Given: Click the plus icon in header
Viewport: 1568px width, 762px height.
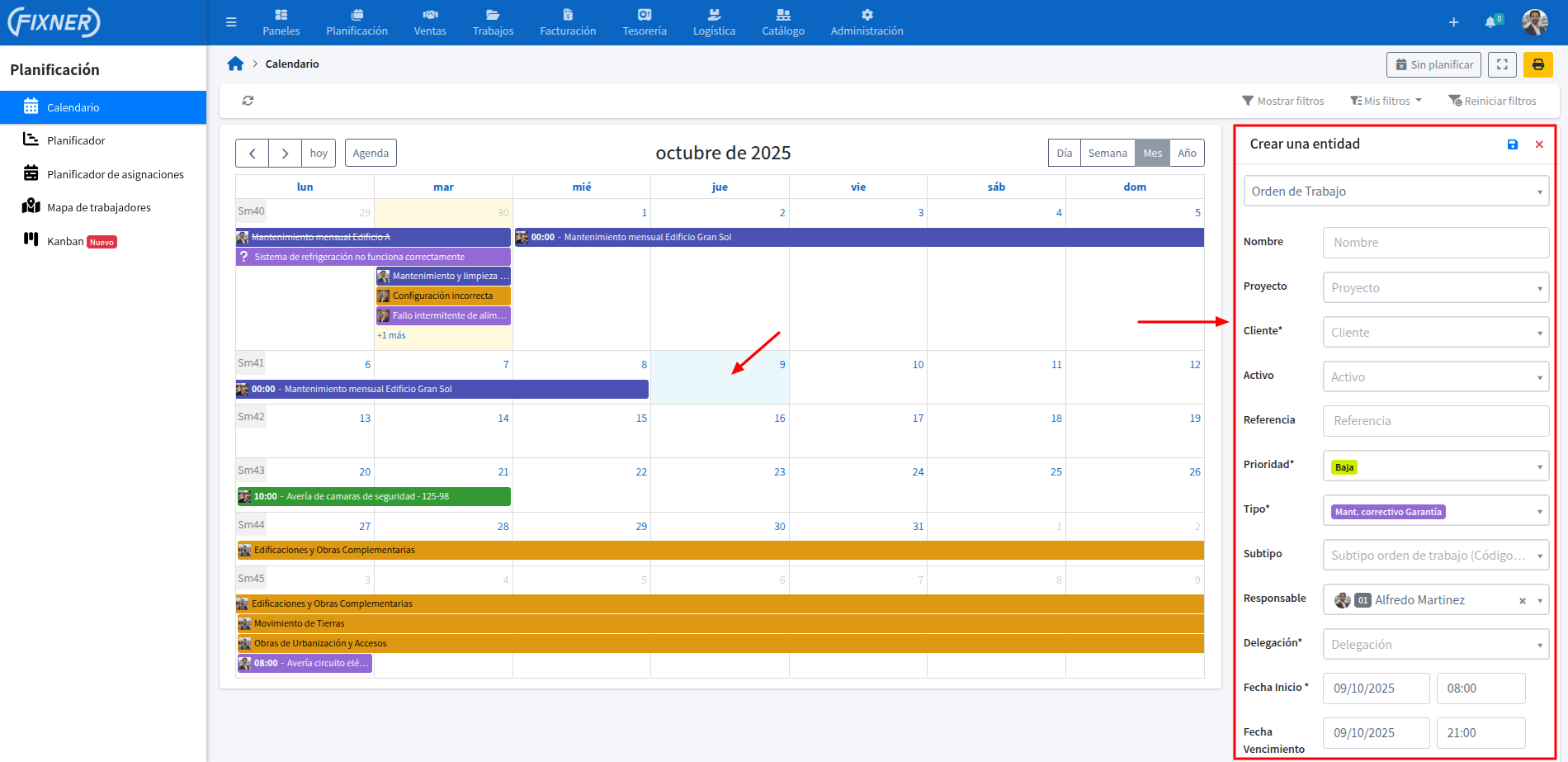Looking at the screenshot, I should (x=1453, y=22).
